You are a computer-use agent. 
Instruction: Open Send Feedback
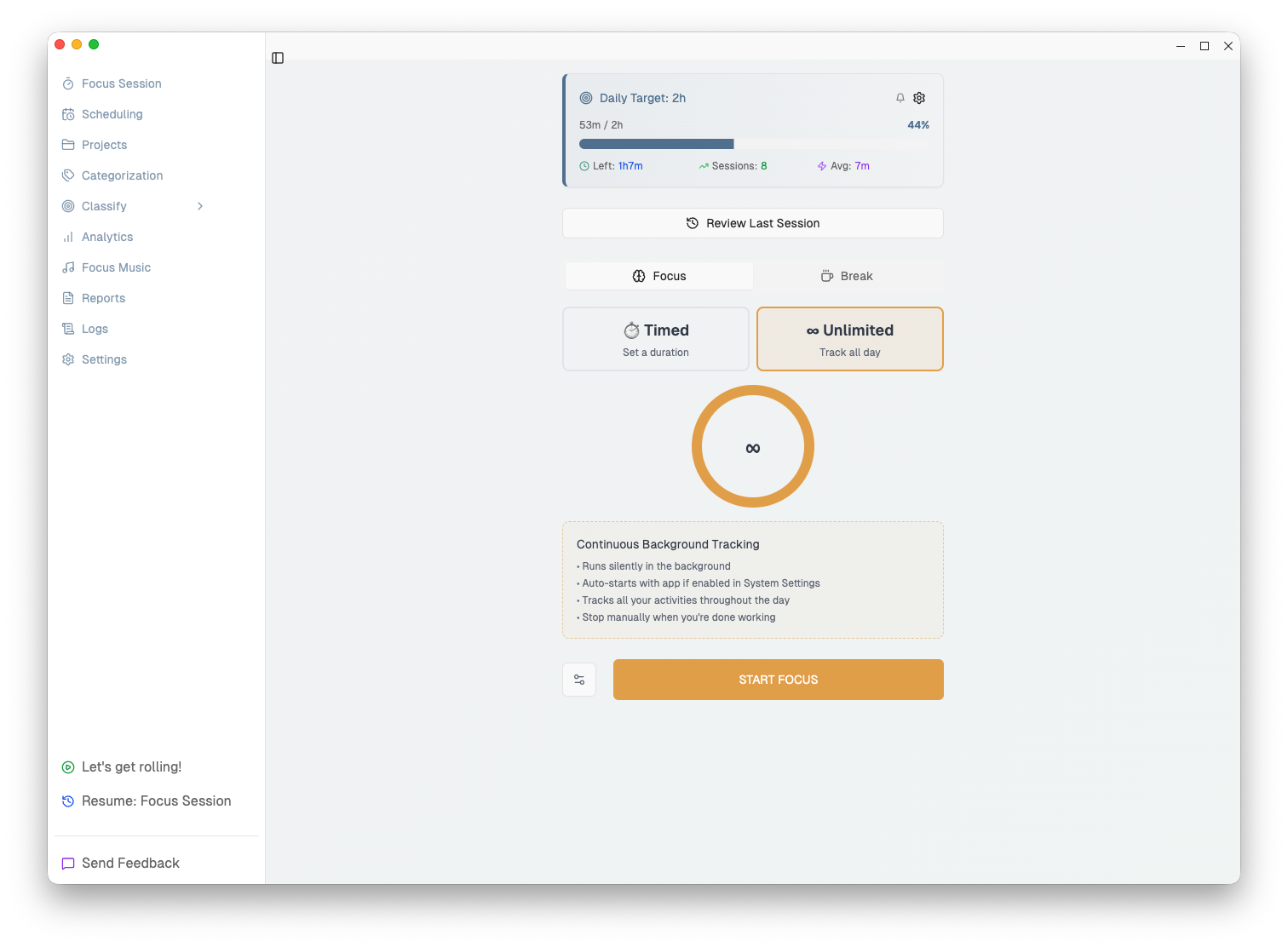(130, 863)
